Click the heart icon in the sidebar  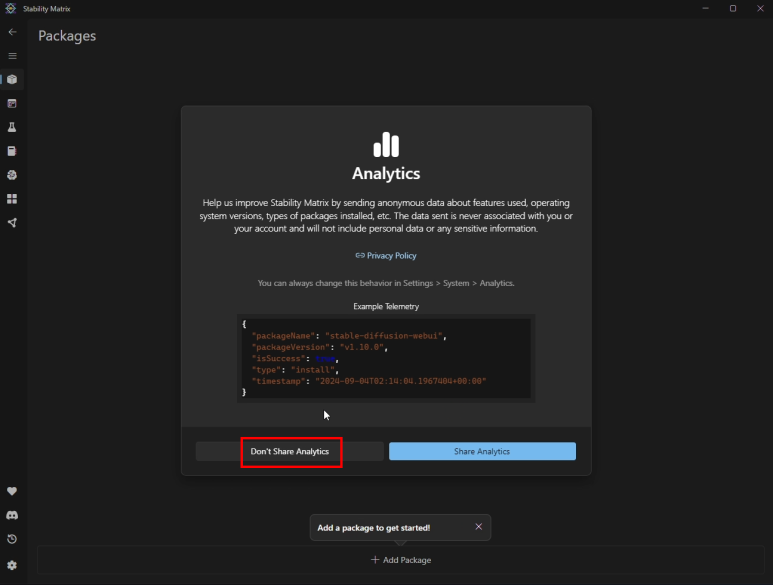tap(12, 491)
